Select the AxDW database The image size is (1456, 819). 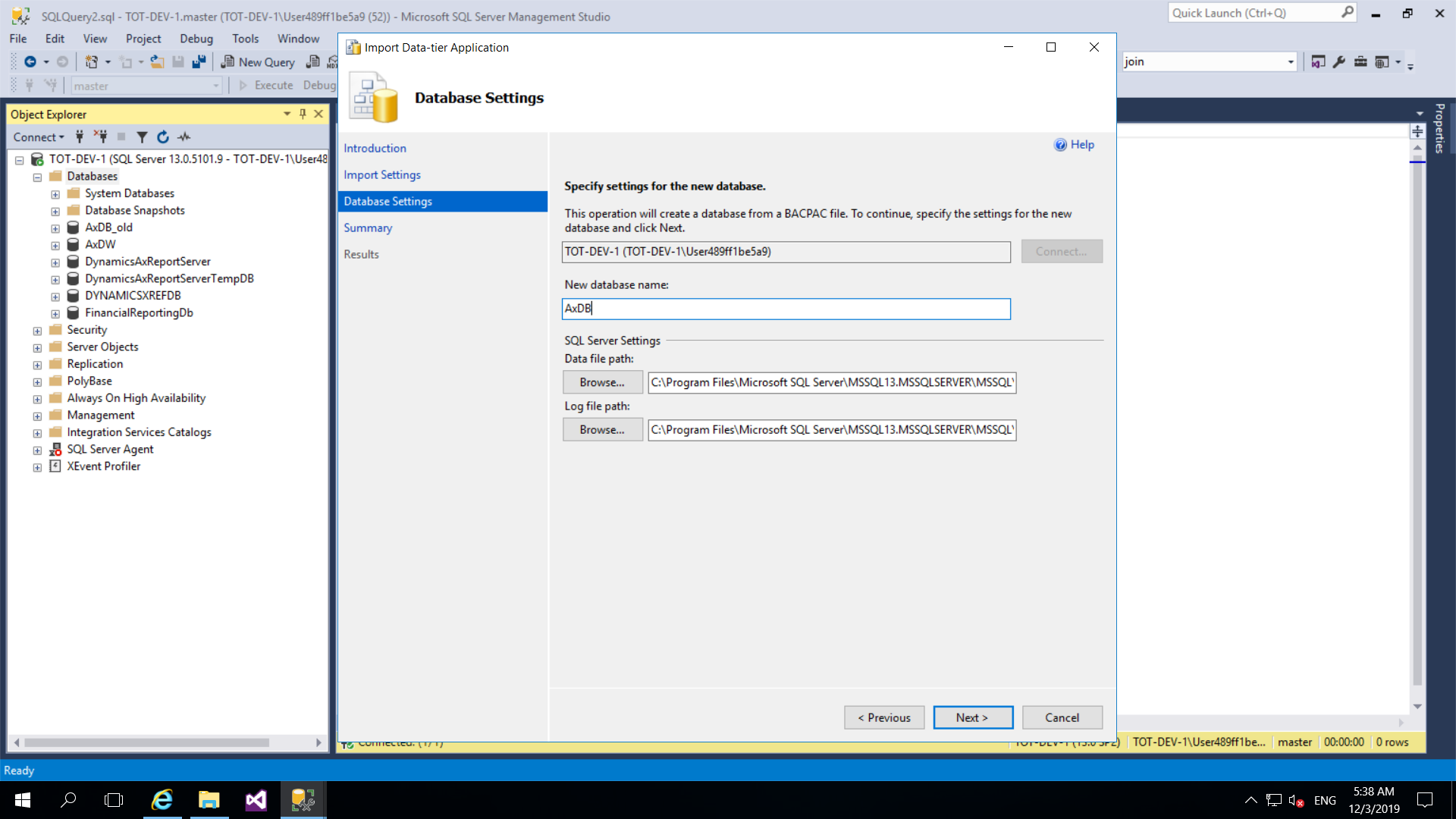click(x=100, y=244)
